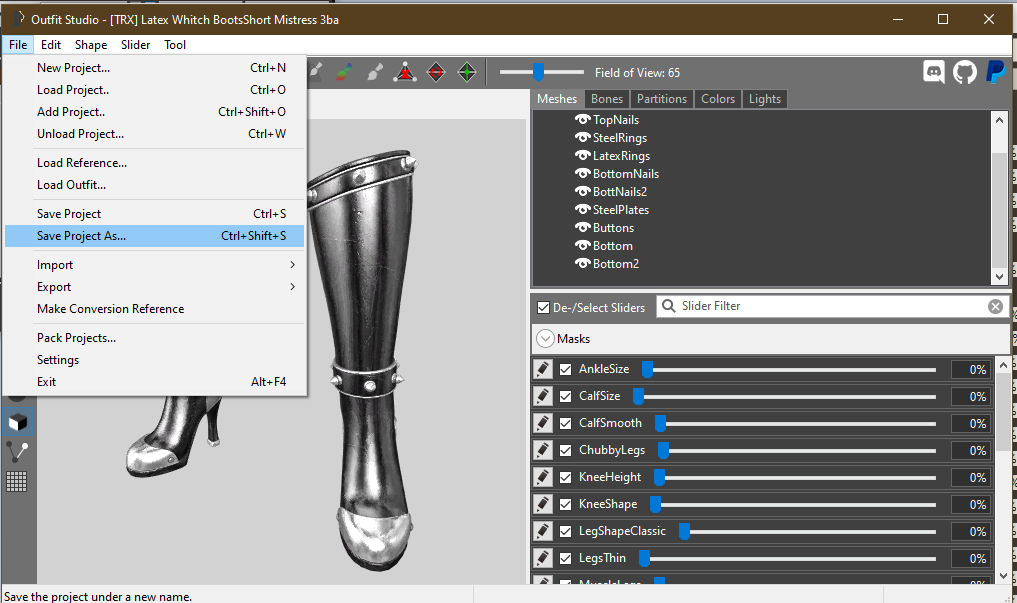
Task: Clear the Slider Filter with the X icon
Action: pos(995,307)
